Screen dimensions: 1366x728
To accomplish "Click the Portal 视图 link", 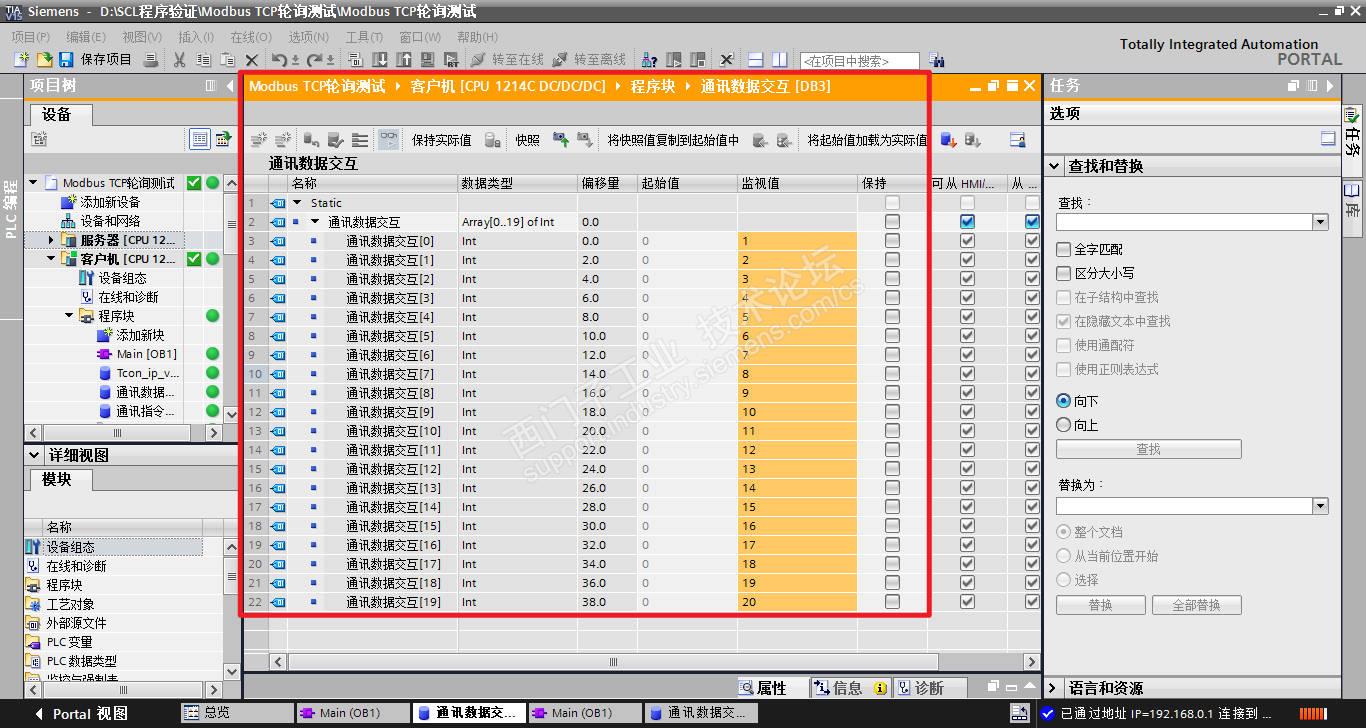I will (90, 714).
